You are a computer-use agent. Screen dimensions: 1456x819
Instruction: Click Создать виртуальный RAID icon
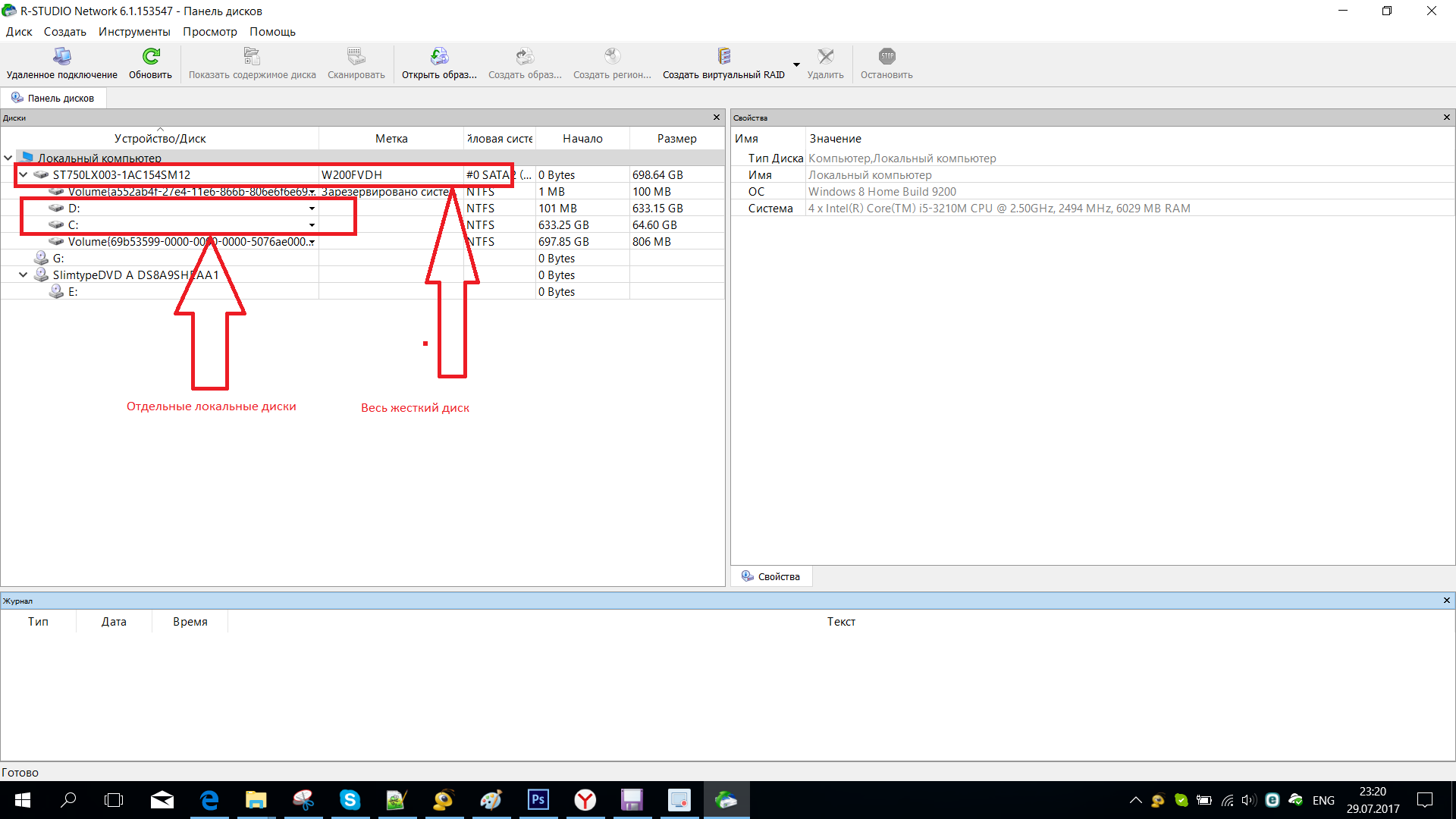point(723,56)
